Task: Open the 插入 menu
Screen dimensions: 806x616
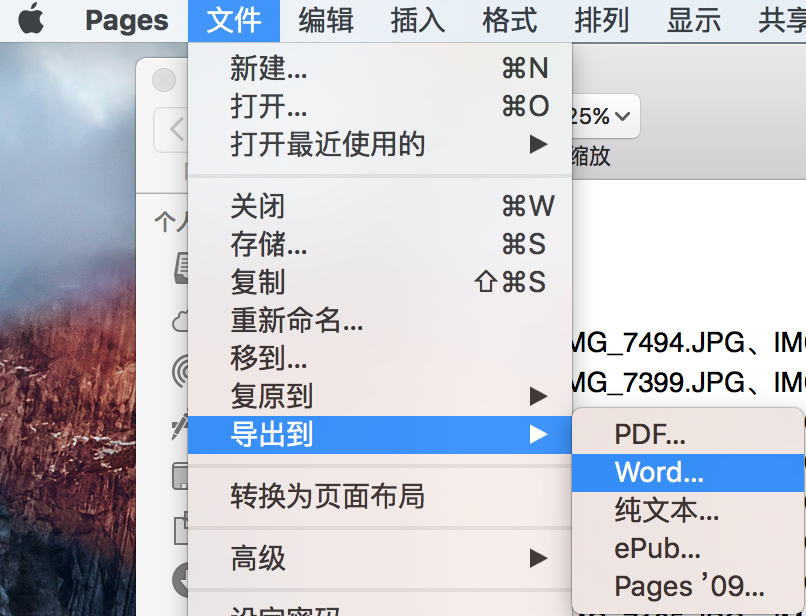Action: pyautogui.click(x=417, y=20)
